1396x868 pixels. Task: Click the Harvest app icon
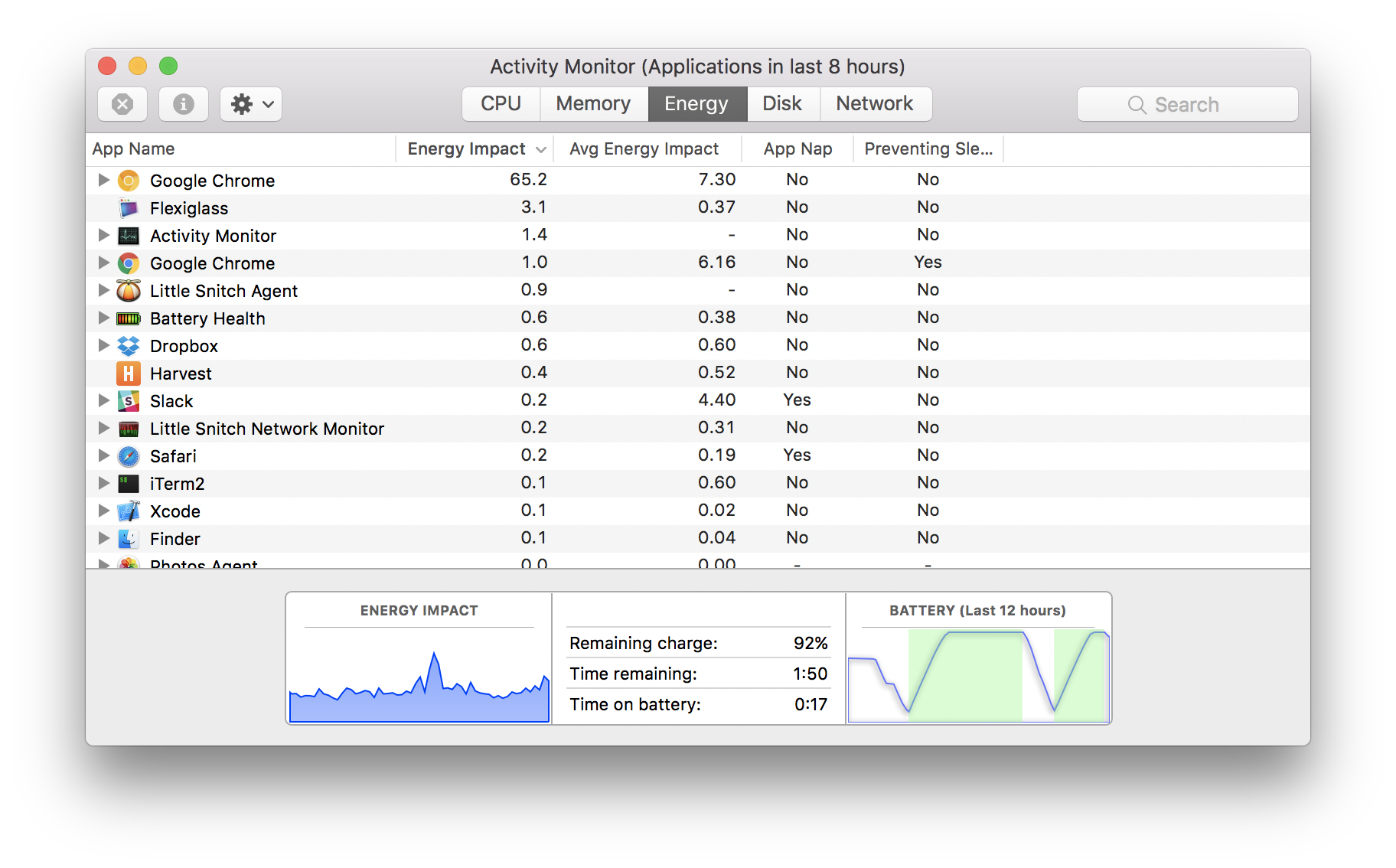129,374
